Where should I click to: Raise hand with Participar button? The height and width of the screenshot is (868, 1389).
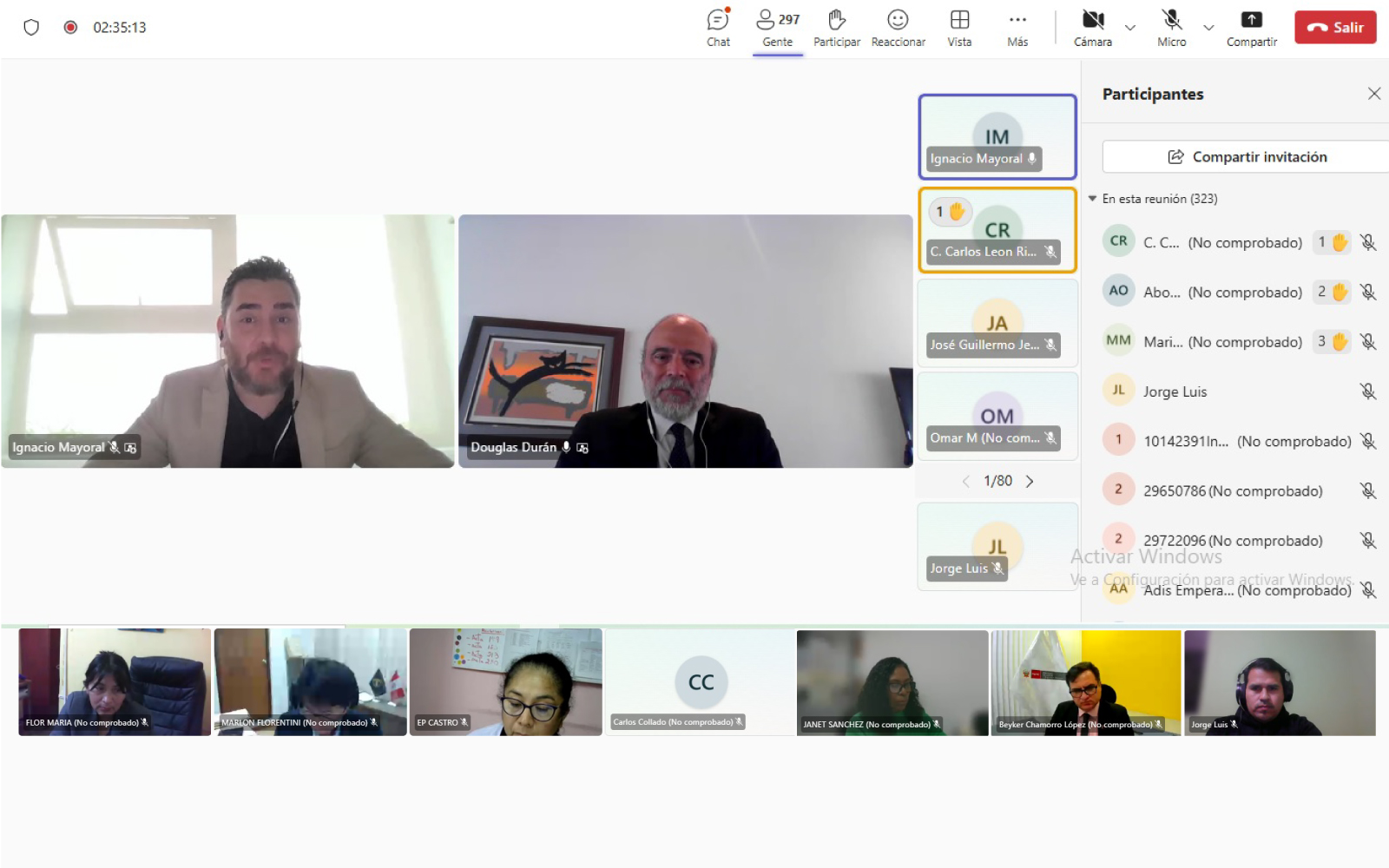click(x=837, y=28)
